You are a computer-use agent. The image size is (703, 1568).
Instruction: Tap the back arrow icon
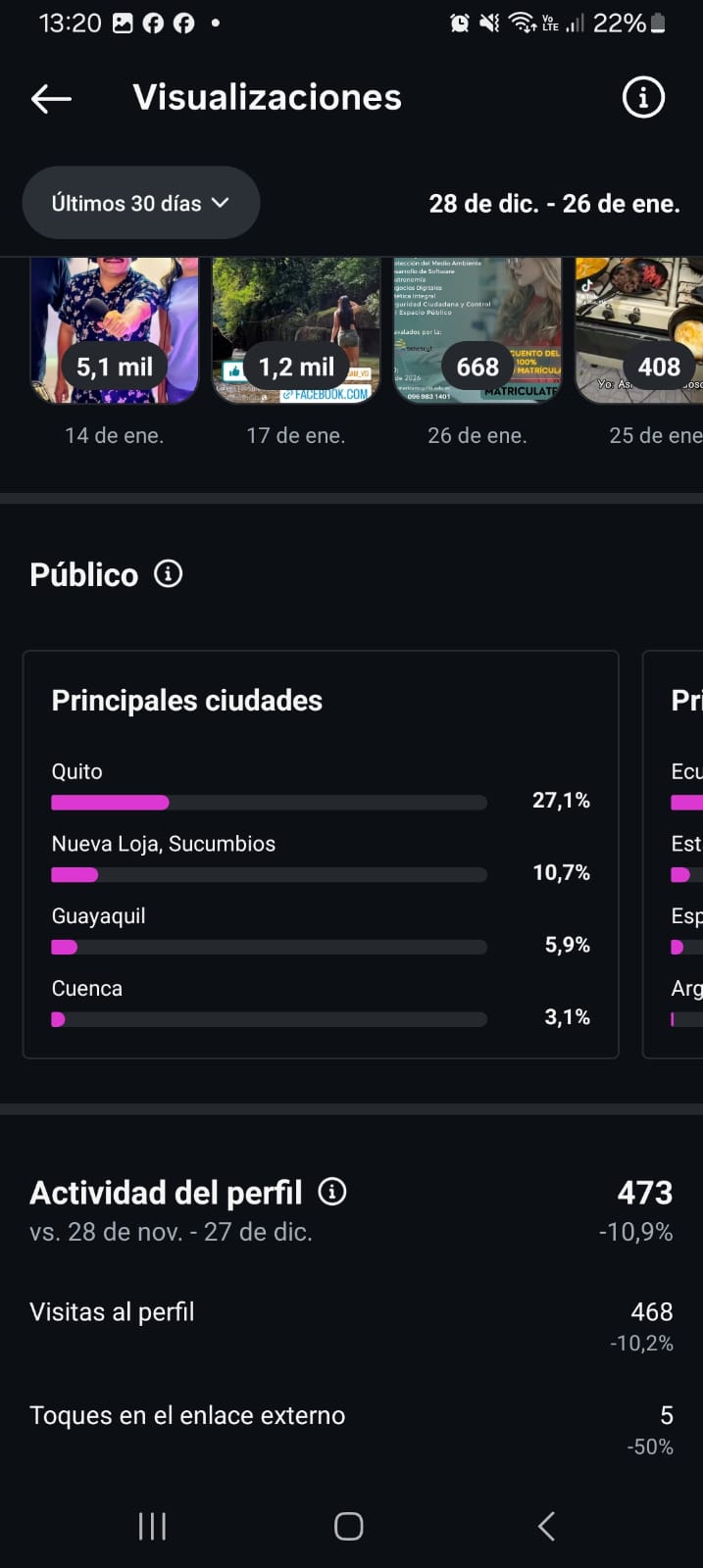tap(51, 98)
